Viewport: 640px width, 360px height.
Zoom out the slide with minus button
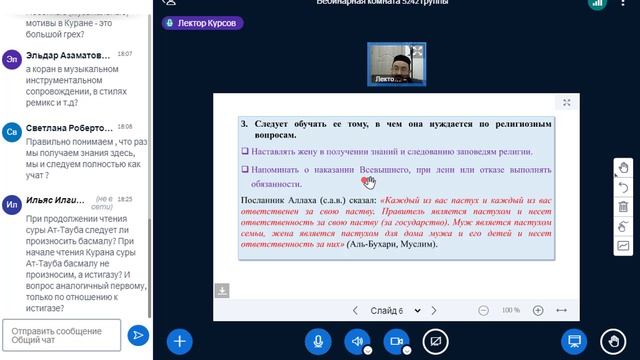(483, 311)
